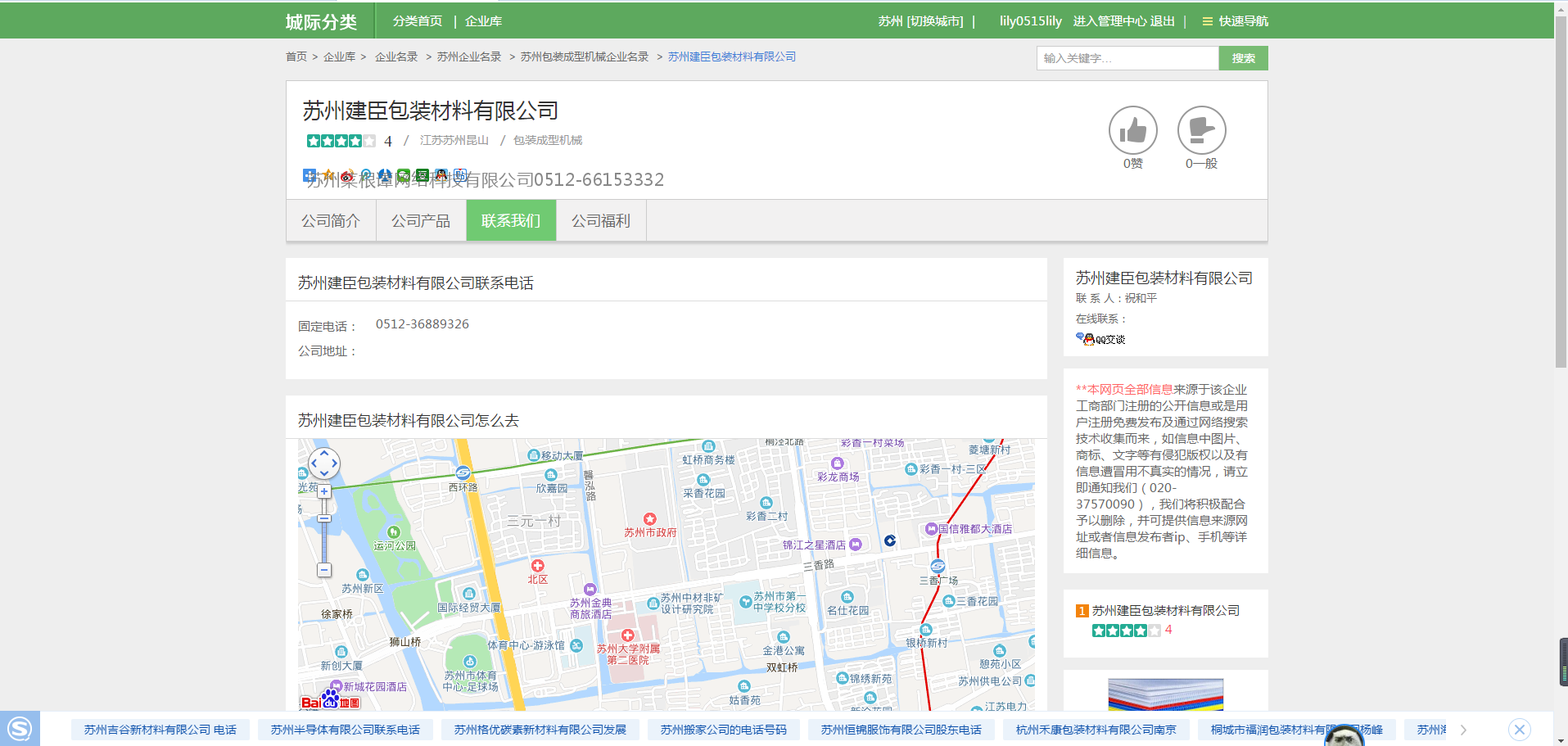Open the 快速导航 quick navigation menu
Viewport: 1568px width, 746px height.
coord(1235,21)
